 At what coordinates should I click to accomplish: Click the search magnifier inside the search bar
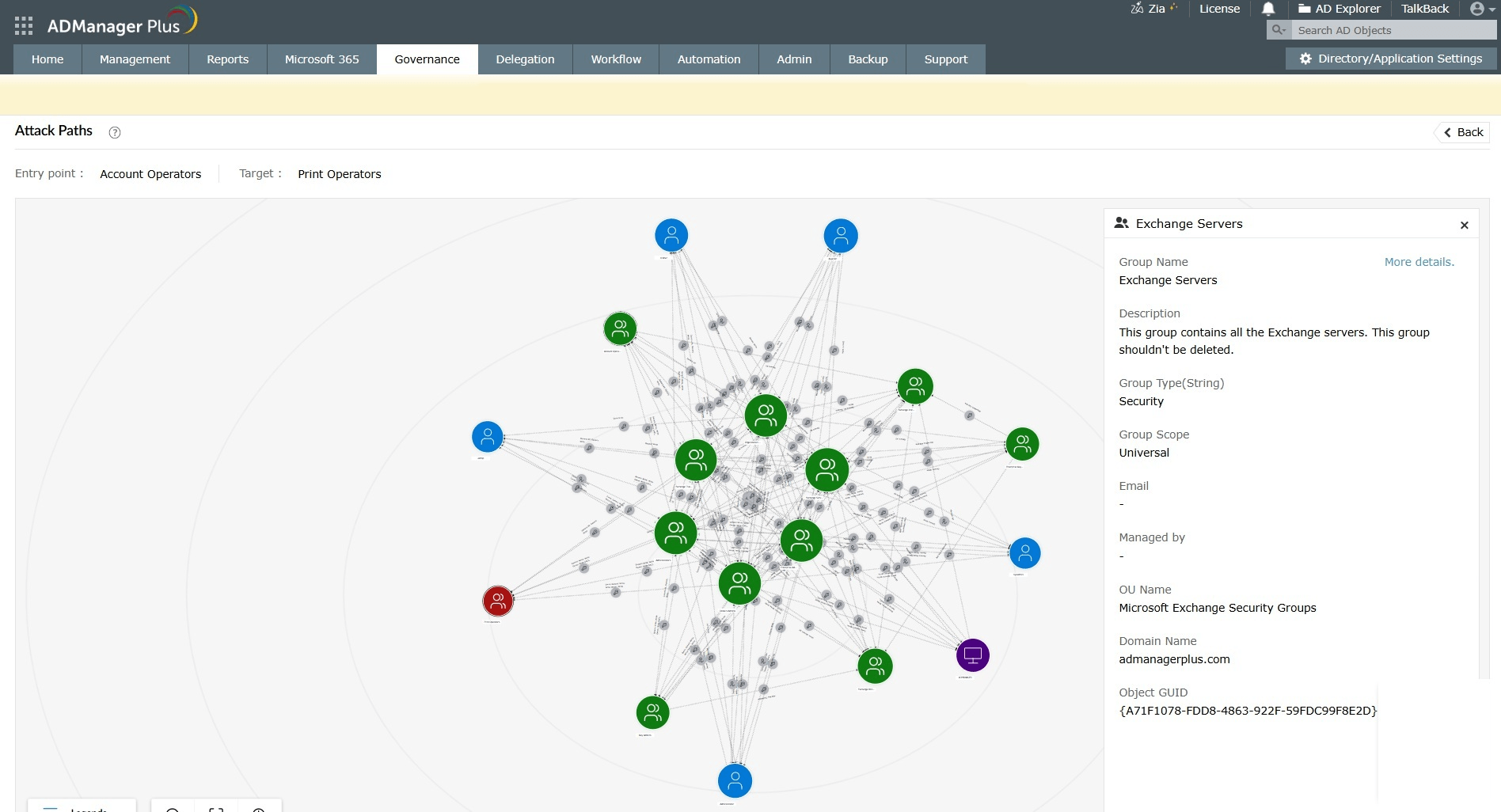[1275, 29]
